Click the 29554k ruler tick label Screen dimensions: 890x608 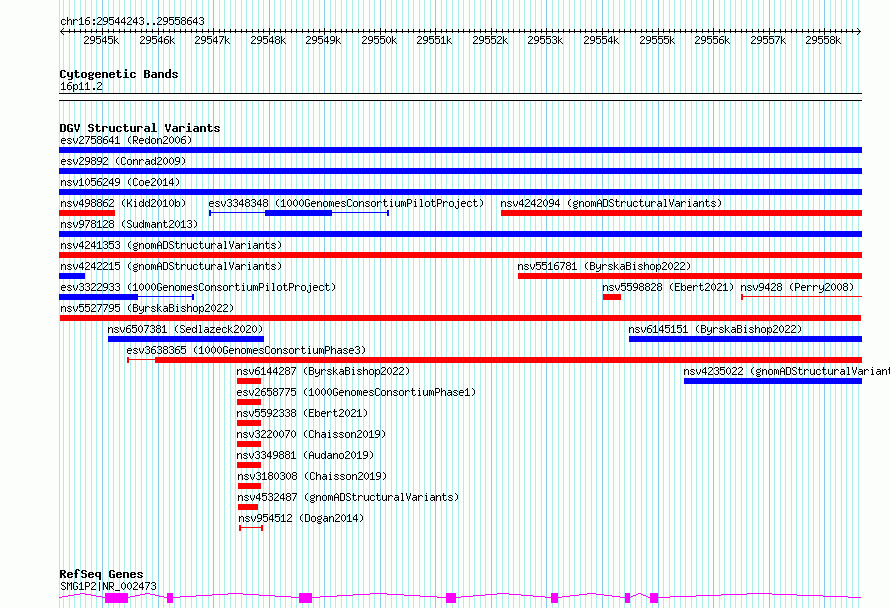tap(601, 40)
